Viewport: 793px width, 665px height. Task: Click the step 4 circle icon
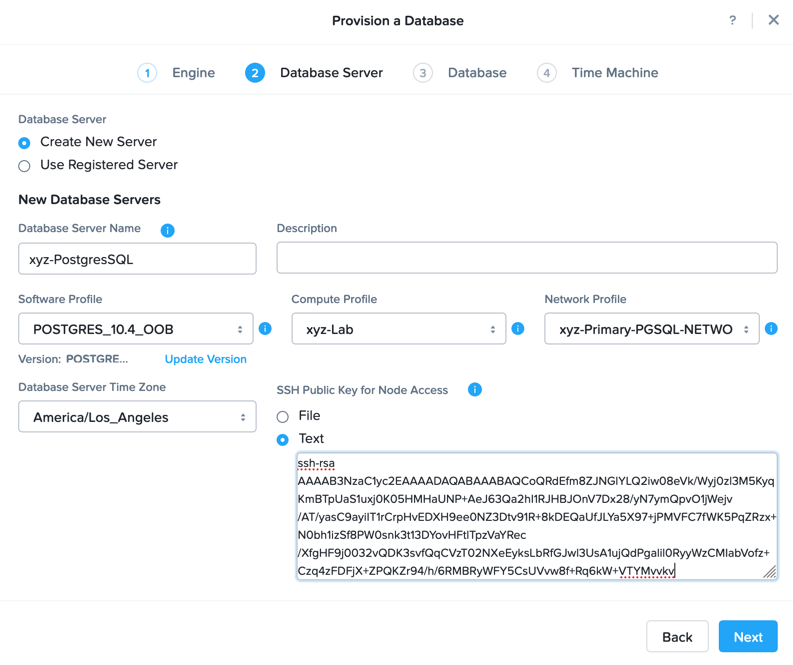coord(547,73)
